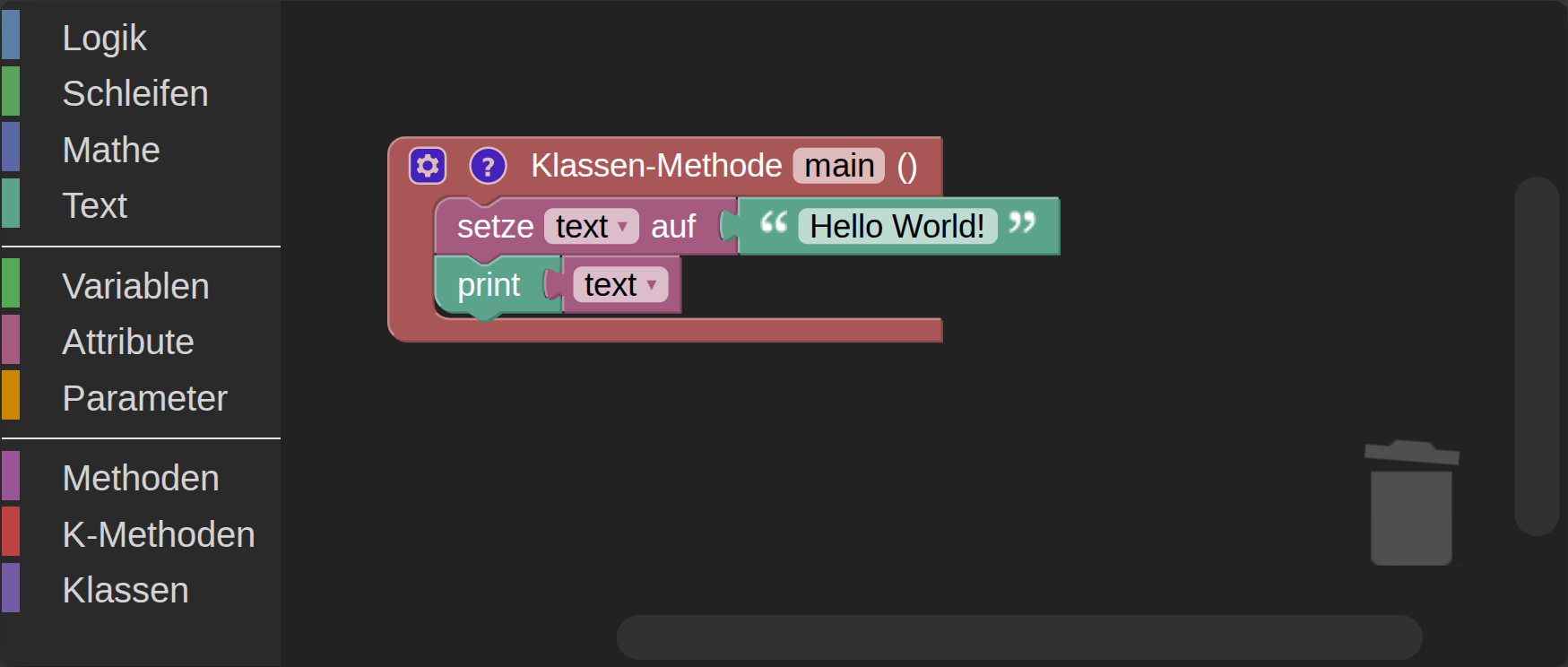
Task: Click the trash can icon
Action: pyautogui.click(x=1411, y=504)
